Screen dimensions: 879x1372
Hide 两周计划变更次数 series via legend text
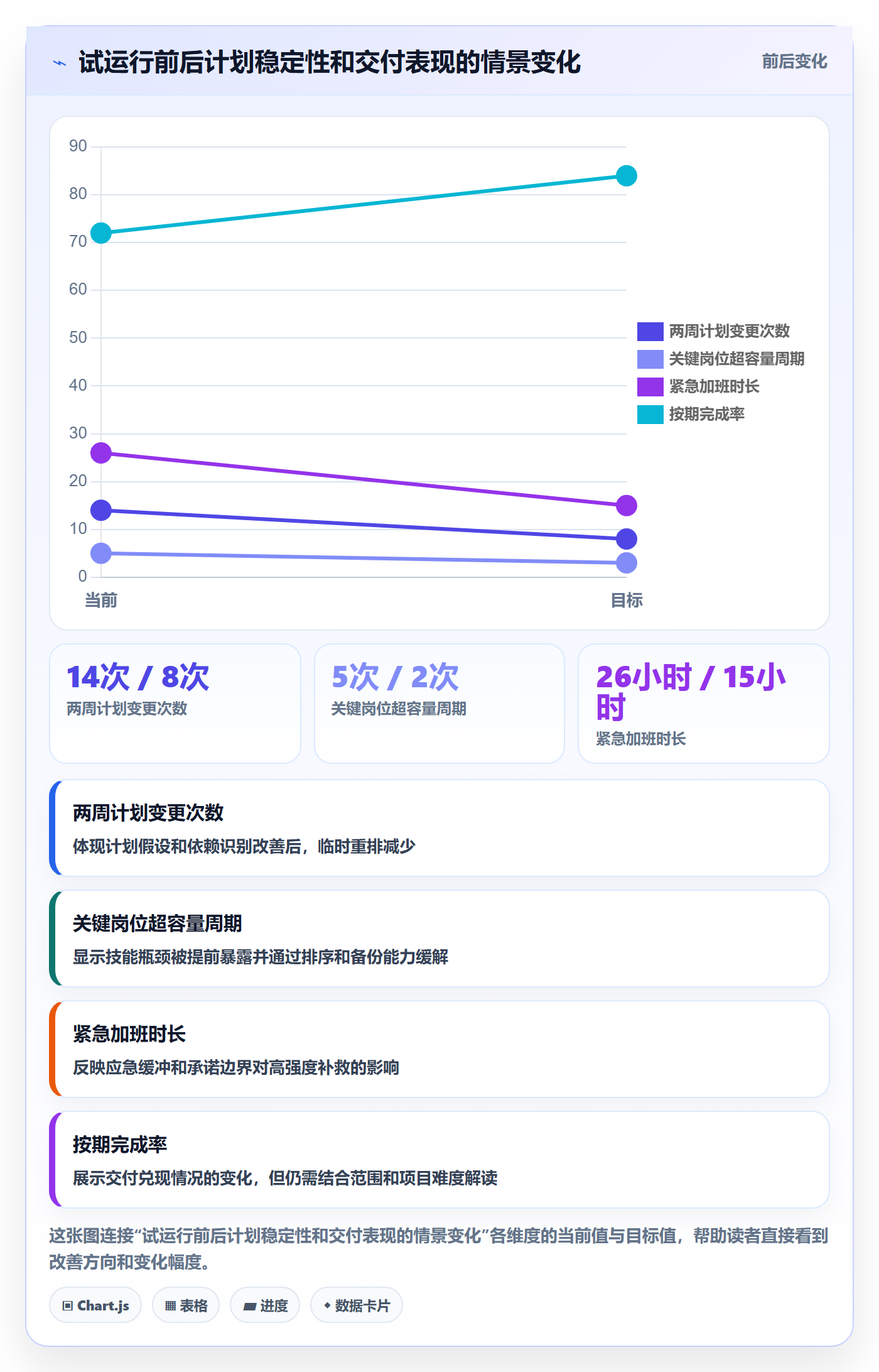click(729, 331)
